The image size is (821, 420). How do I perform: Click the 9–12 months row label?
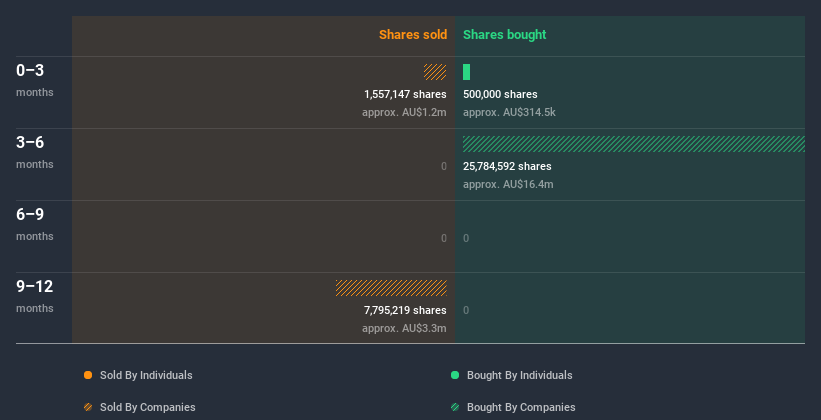tap(35, 296)
